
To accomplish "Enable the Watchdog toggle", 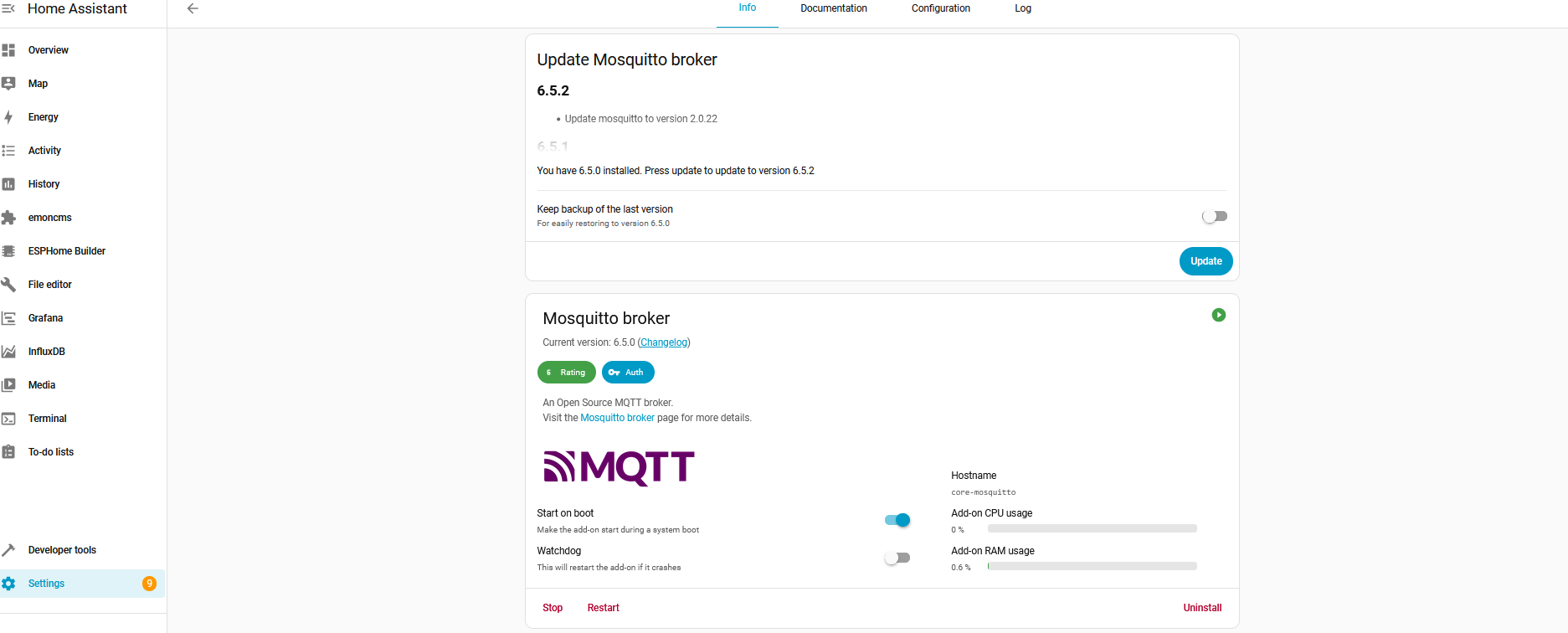I will tap(897, 558).
